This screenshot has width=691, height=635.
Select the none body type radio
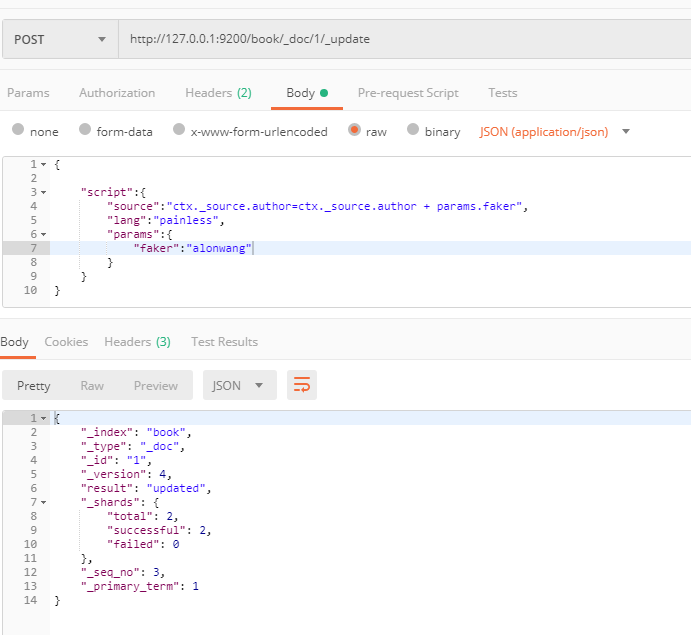[x=18, y=130]
